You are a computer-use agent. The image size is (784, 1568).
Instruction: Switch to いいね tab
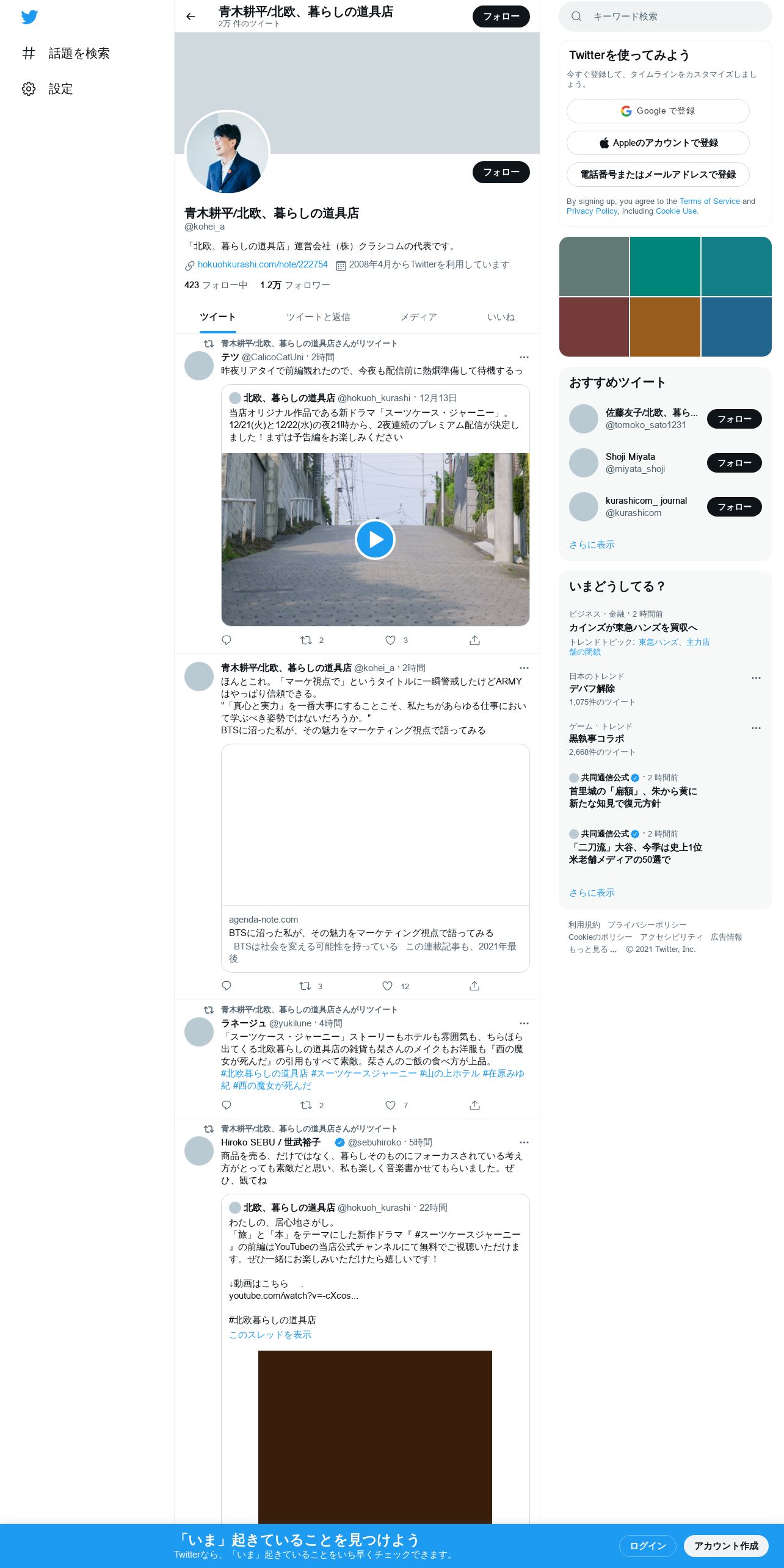(501, 317)
